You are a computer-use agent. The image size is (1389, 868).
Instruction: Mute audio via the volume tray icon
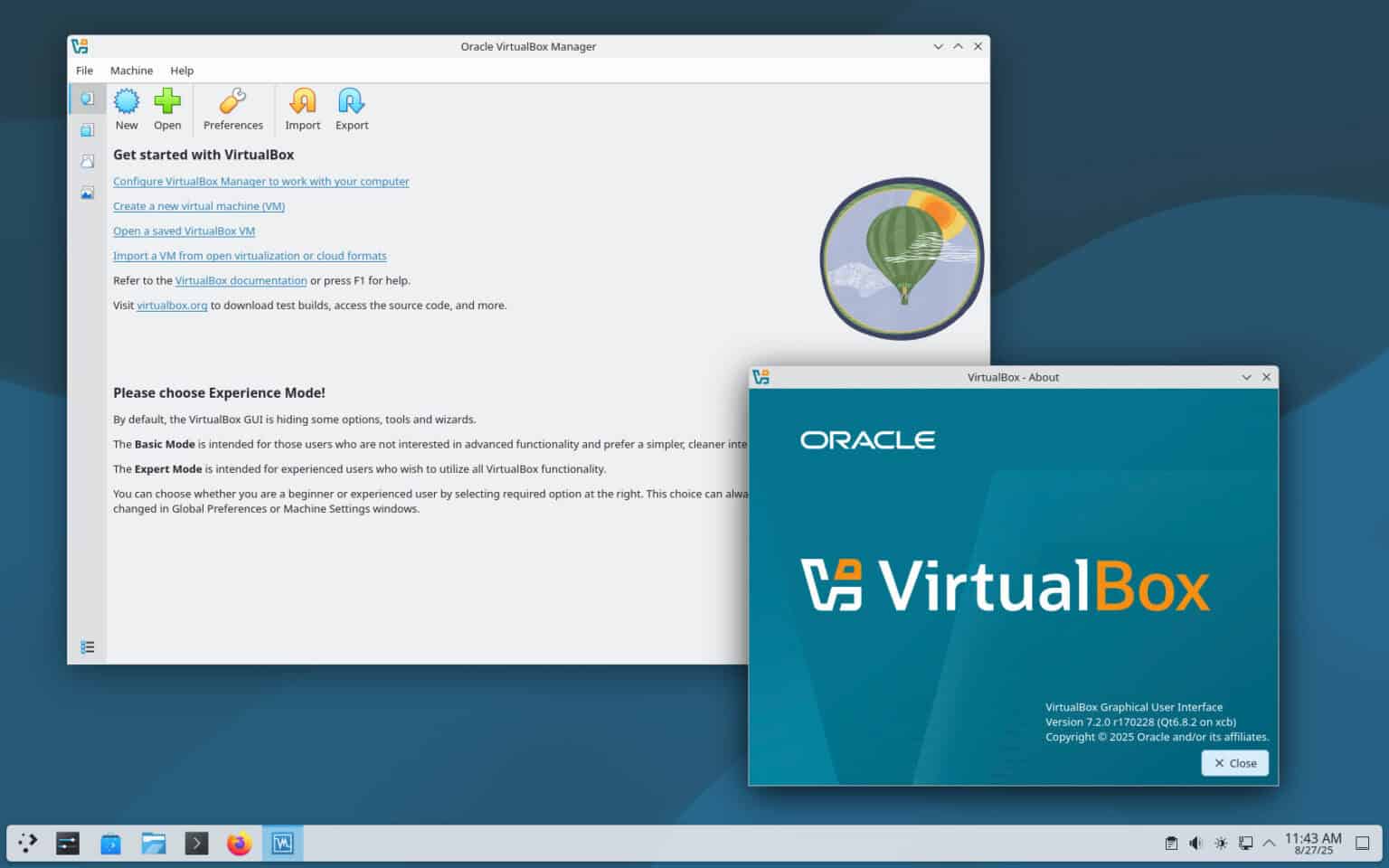pyautogui.click(x=1195, y=843)
